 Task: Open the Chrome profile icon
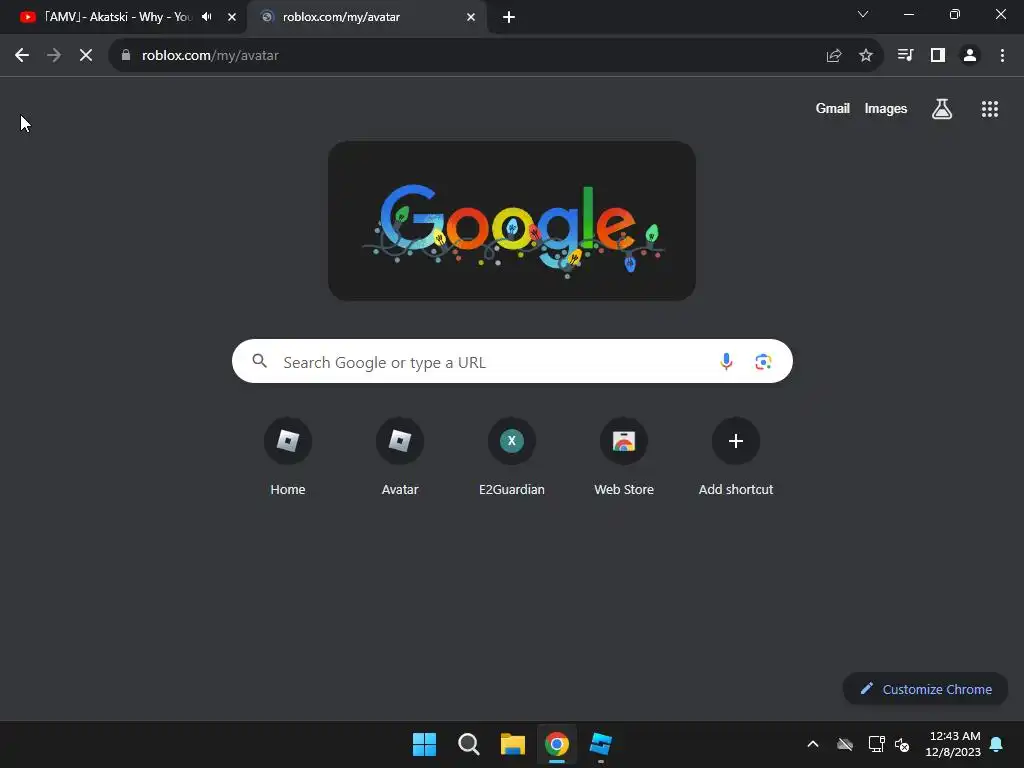(970, 56)
